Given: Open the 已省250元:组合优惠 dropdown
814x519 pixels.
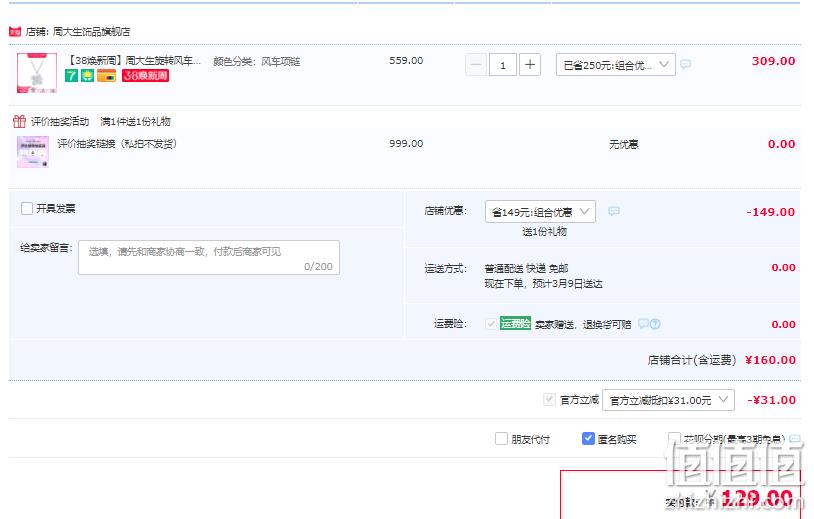Looking at the screenshot, I should 616,65.
